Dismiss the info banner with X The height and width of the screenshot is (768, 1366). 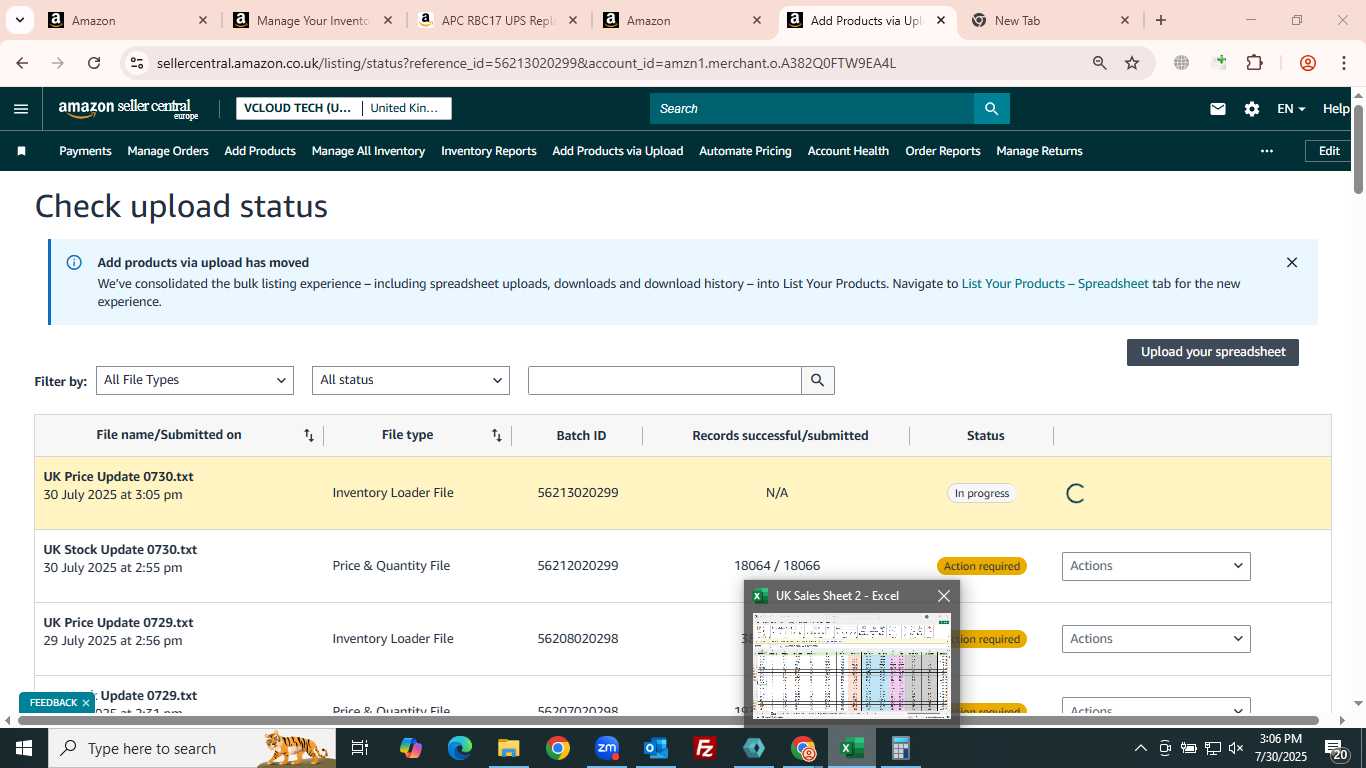tap(1291, 262)
